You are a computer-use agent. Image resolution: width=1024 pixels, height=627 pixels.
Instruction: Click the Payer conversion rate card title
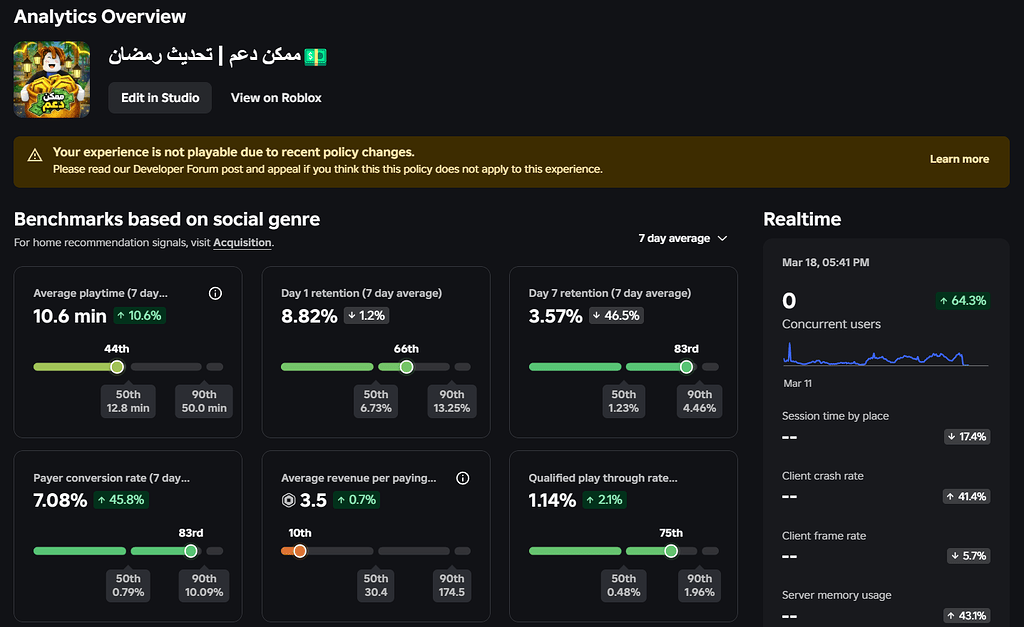tap(112, 478)
